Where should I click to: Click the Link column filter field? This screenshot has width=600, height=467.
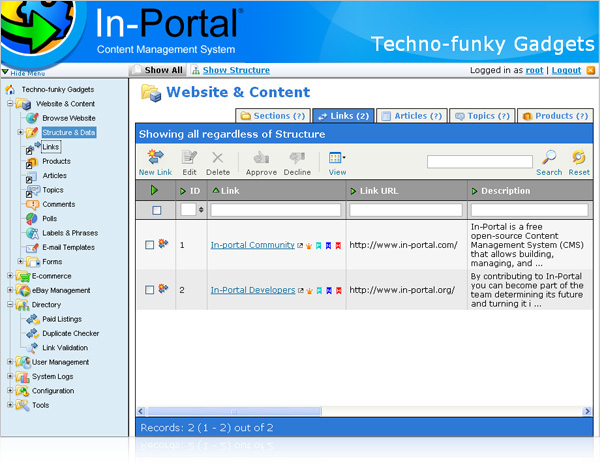coord(276,210)
